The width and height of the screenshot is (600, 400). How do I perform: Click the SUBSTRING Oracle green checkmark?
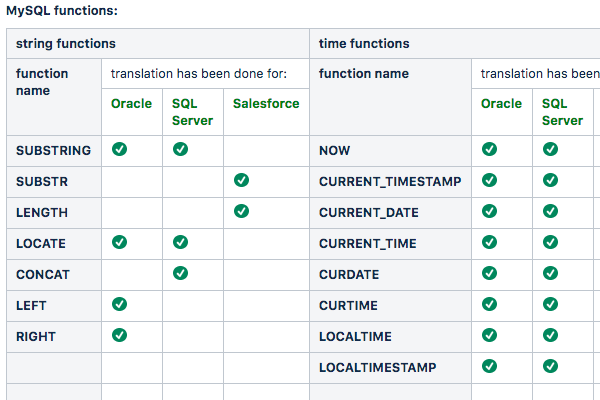119,150
